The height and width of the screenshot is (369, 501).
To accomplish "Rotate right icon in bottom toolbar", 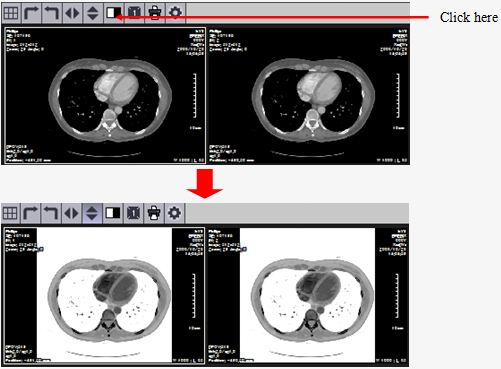I will click(x=31, y=213).
